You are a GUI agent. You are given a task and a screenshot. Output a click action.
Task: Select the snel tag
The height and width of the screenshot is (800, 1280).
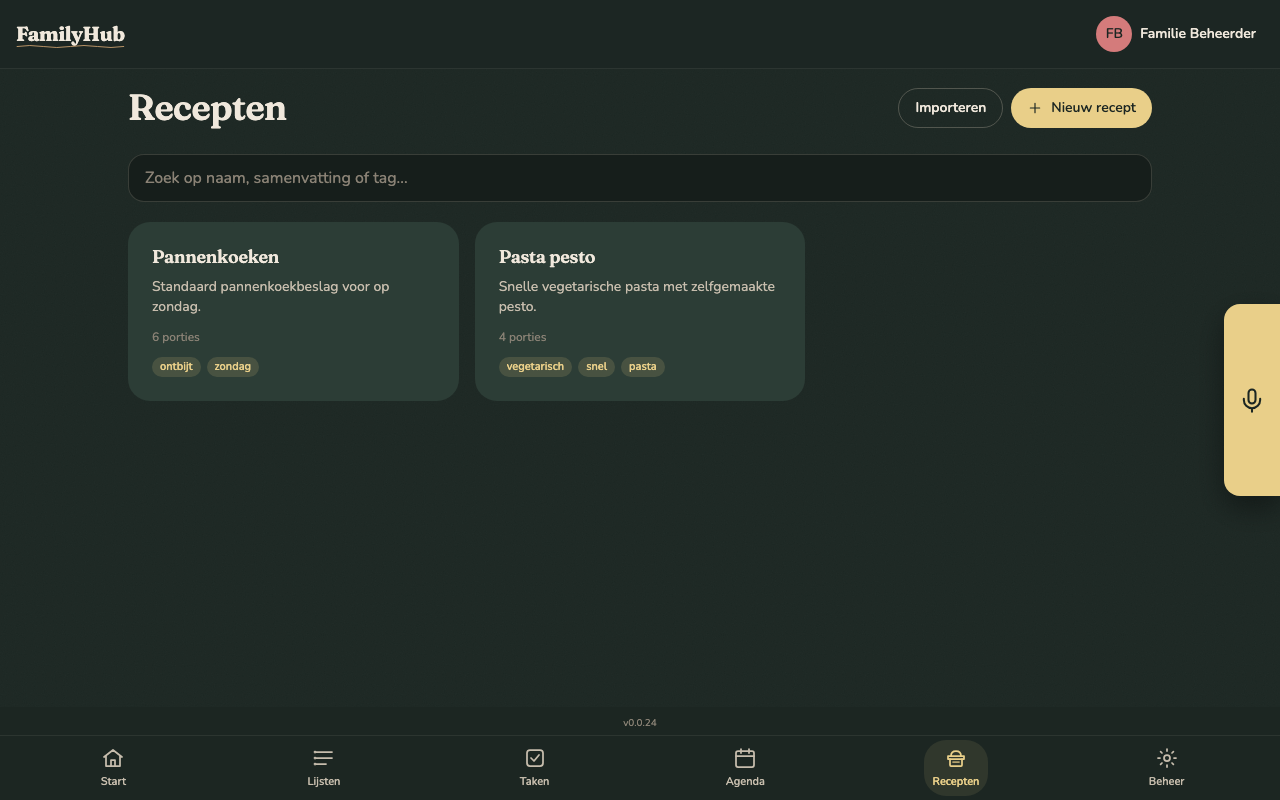coord(596,367)
